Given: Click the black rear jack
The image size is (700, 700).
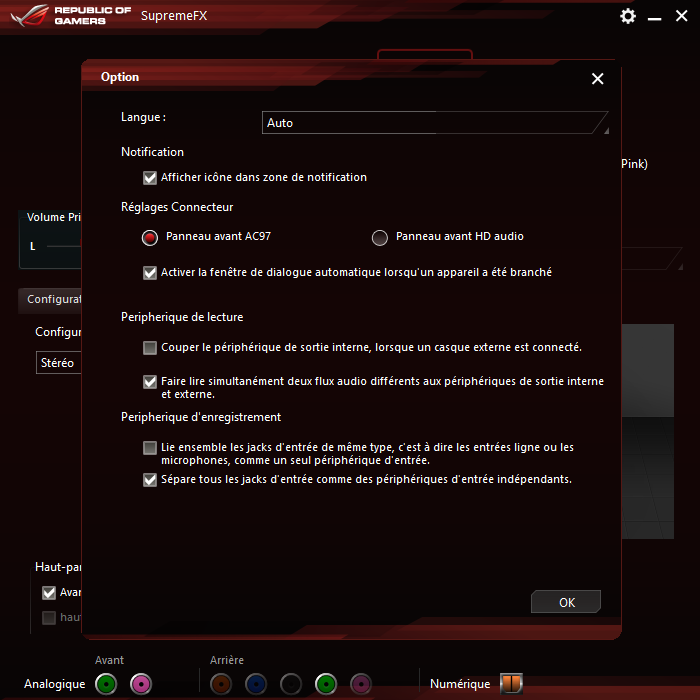Looking at the screenshot, I should [x=291, y=683].
